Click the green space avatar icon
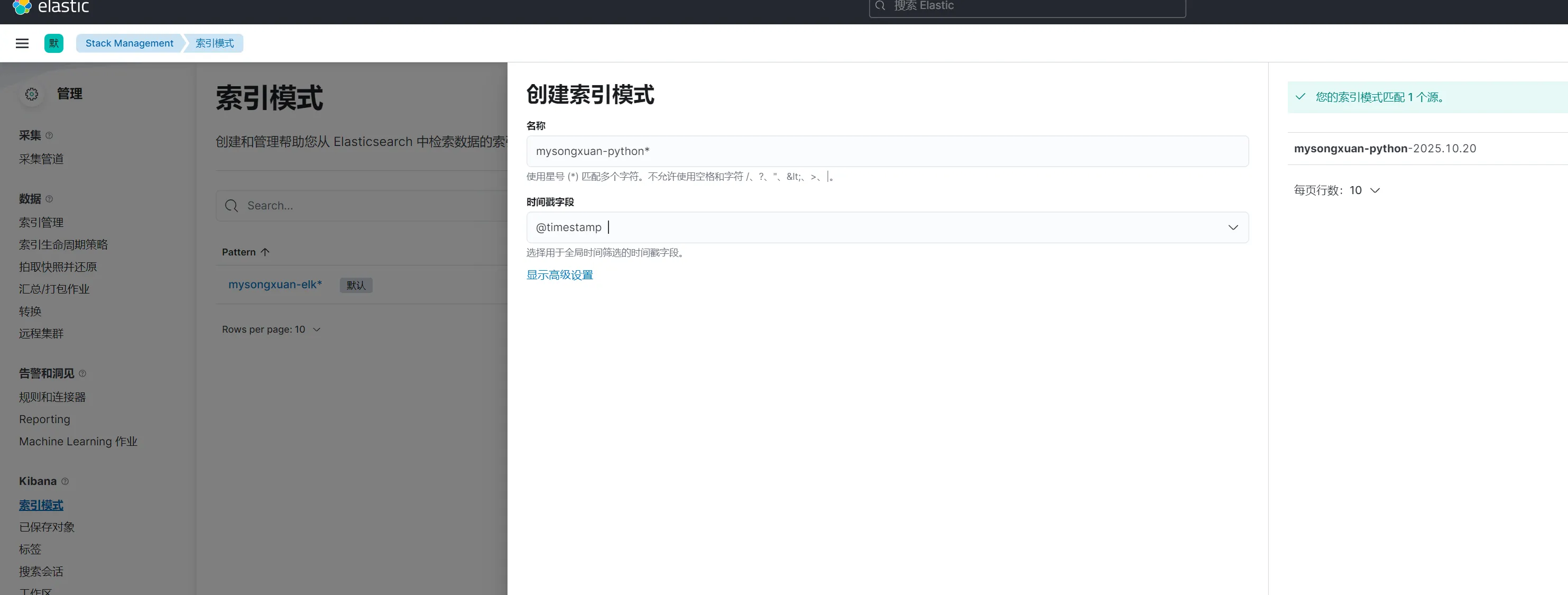 53,43
